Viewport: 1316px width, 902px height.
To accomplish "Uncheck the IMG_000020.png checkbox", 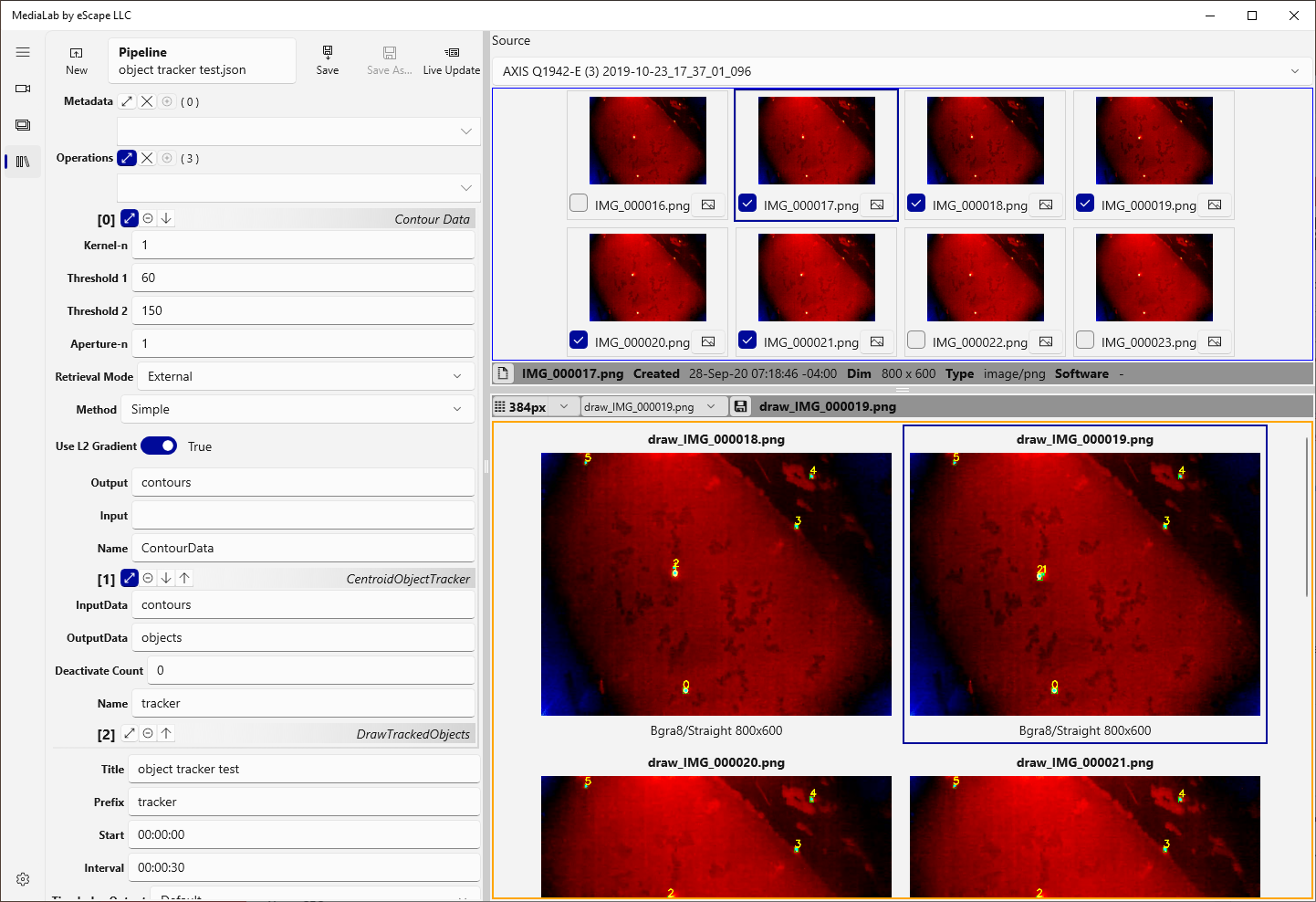I will pyautogui.click(x=579, y=340).
